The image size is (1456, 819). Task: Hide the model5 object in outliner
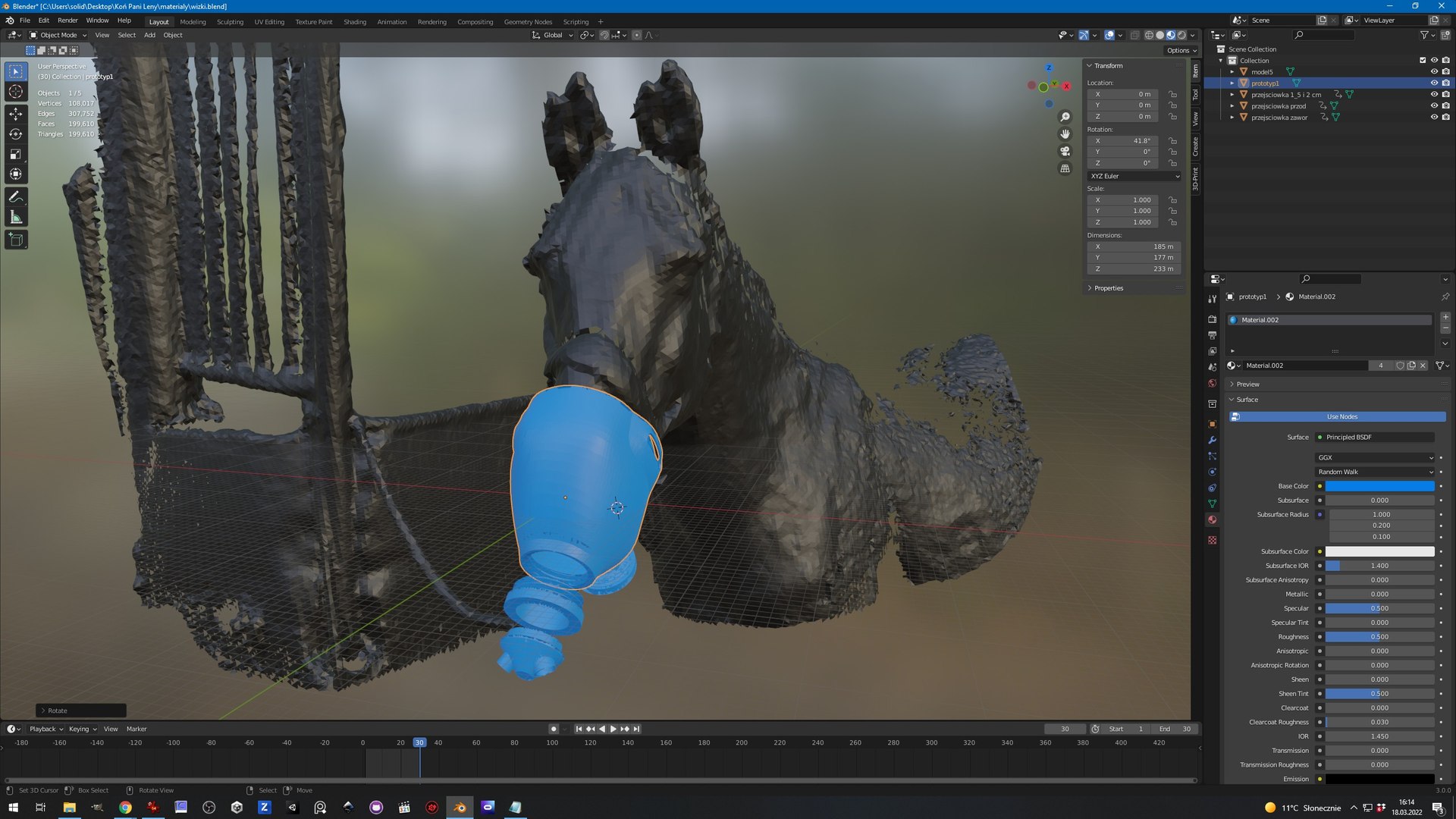[x=1433, y=71]
